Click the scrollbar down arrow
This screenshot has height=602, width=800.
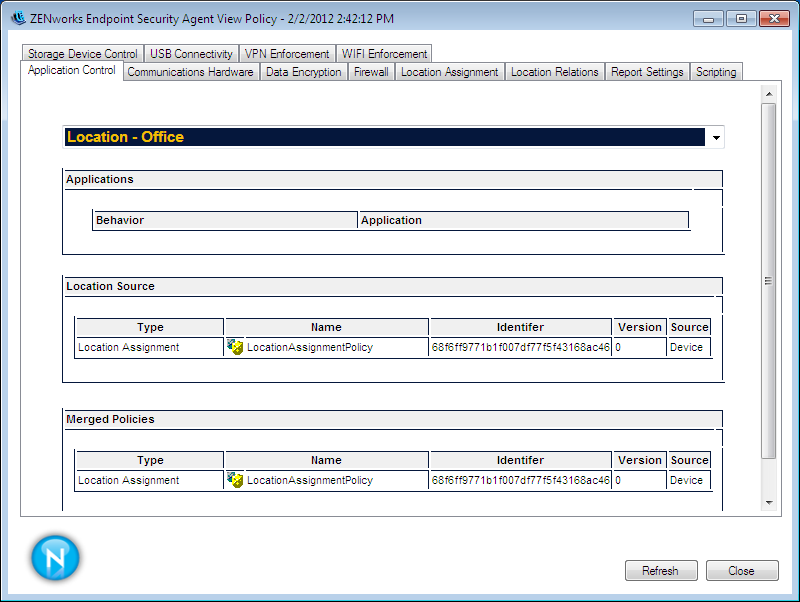click(769, 503)
